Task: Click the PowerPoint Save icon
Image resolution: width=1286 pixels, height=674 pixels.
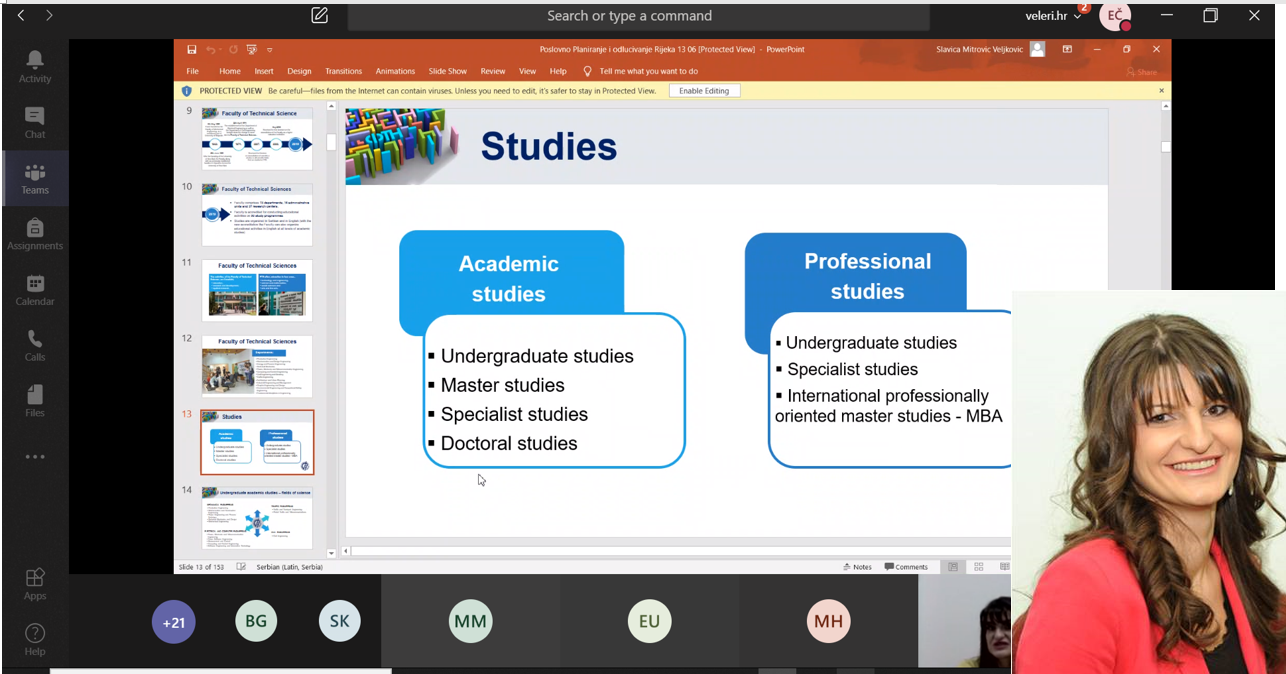Action: tap(191, 49)
